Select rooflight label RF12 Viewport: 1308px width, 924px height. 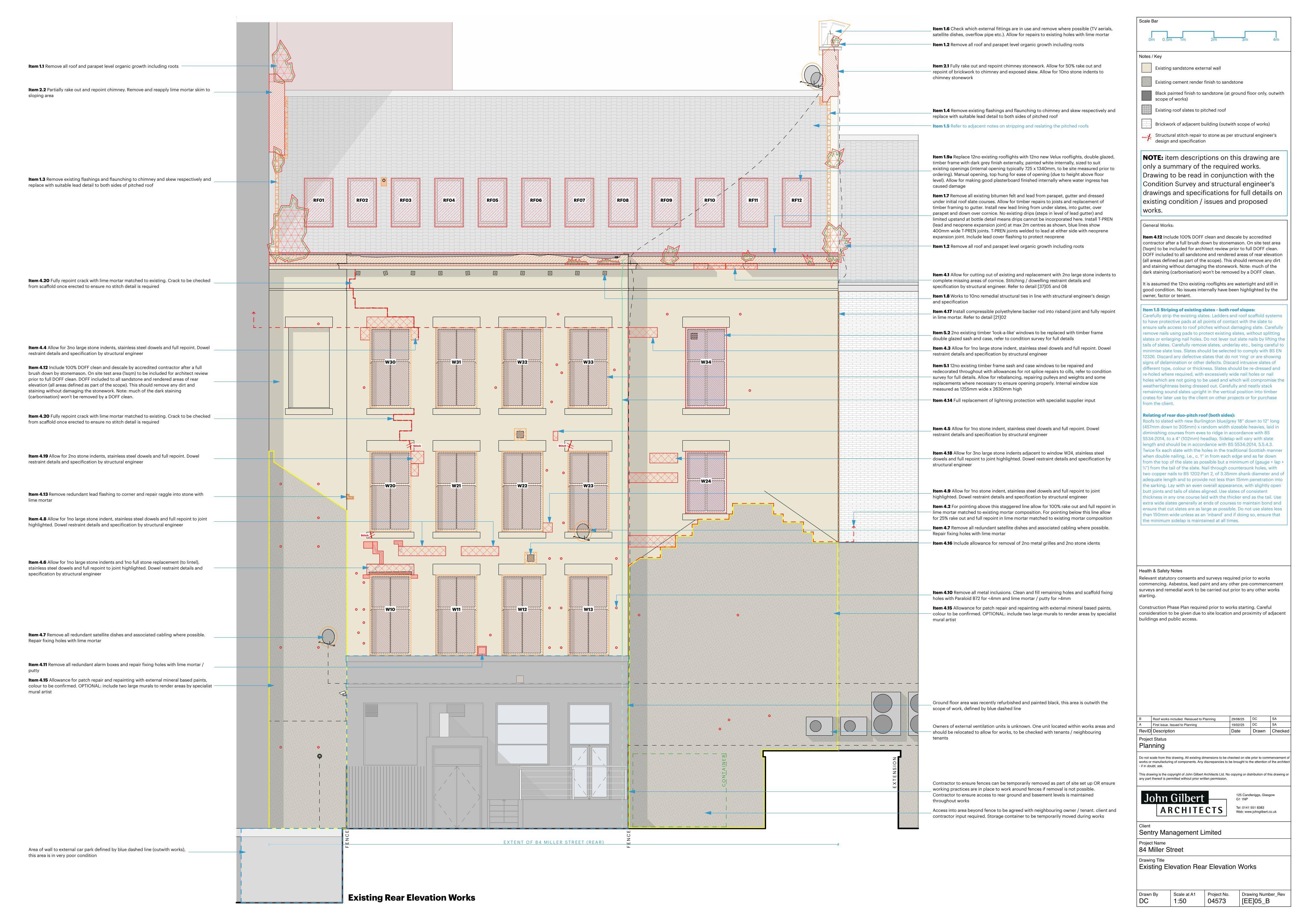coord(796,201)
